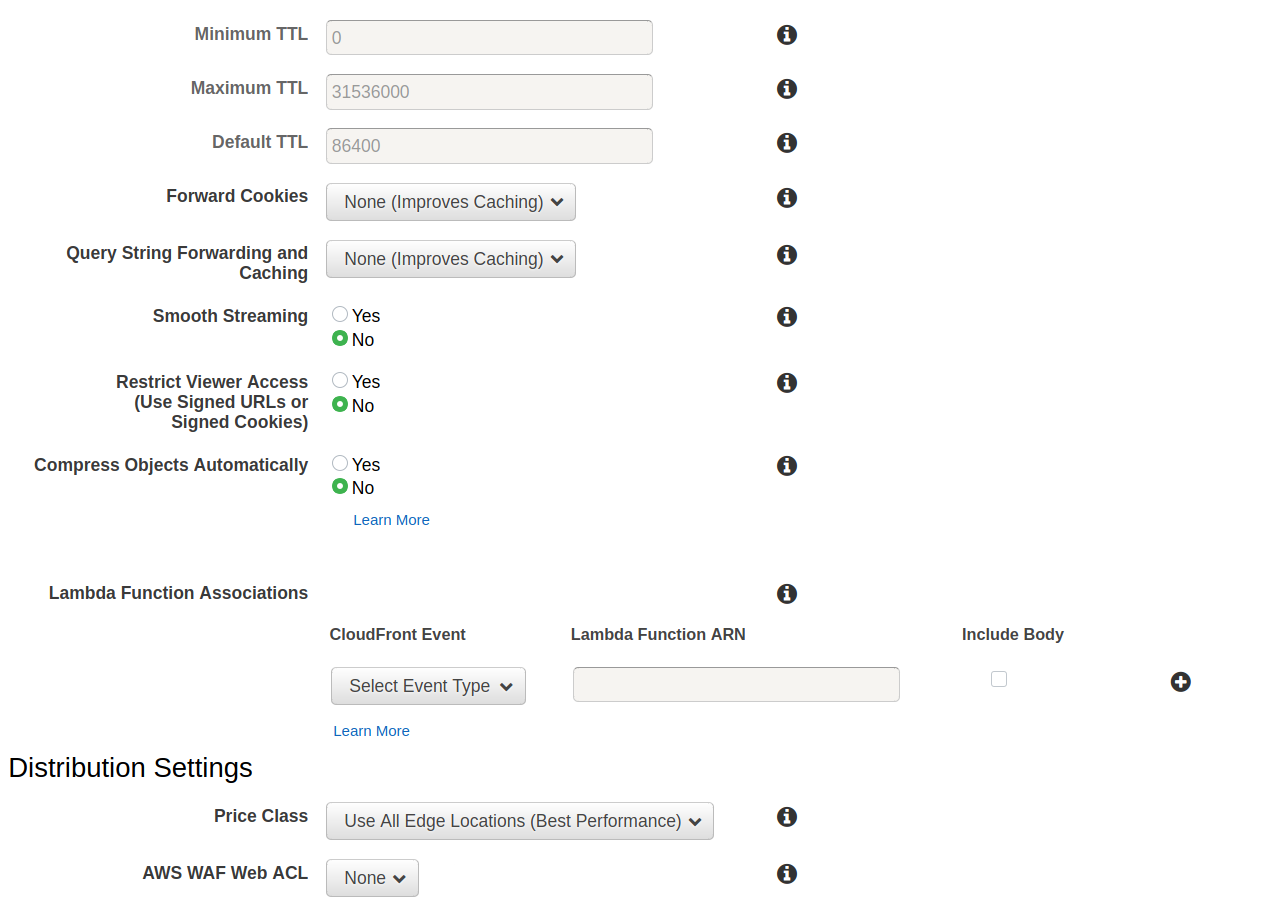1283x910 pixels.
Task: Show info for AWS WAF Web ACL
Action: click(x=787, y=874)
